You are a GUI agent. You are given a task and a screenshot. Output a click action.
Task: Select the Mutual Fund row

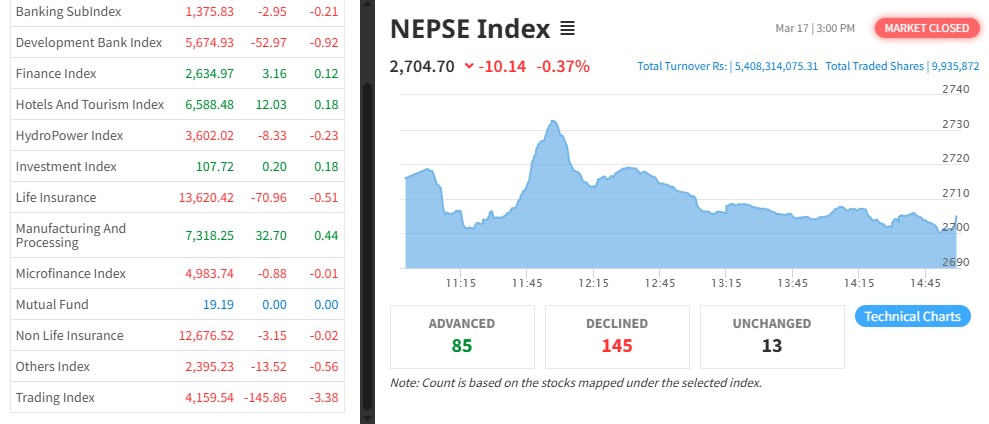pos(52,304)
